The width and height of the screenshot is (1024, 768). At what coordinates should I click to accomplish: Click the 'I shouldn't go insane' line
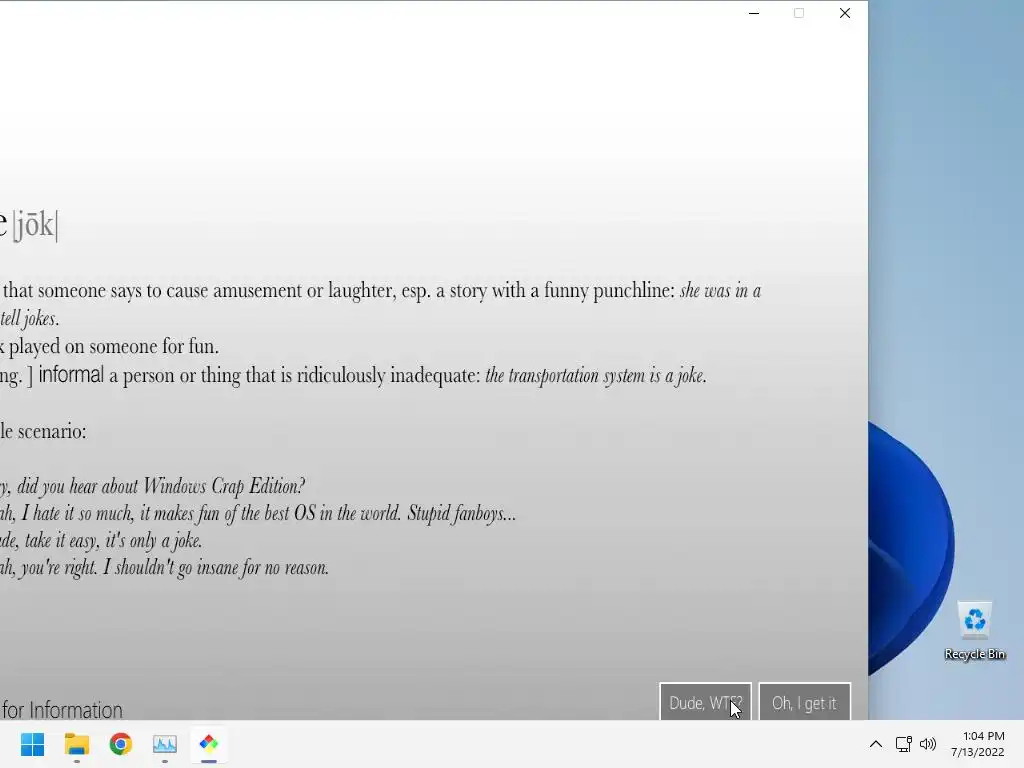164,568
